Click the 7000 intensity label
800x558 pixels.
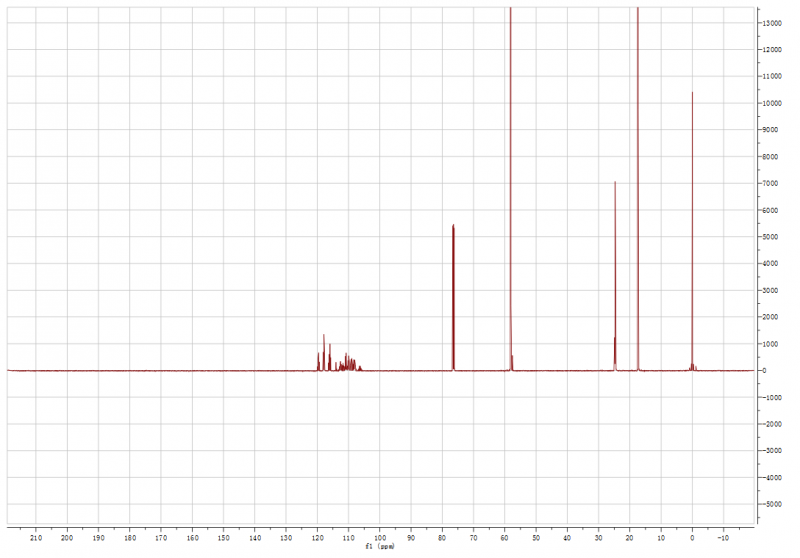point(770,183)
